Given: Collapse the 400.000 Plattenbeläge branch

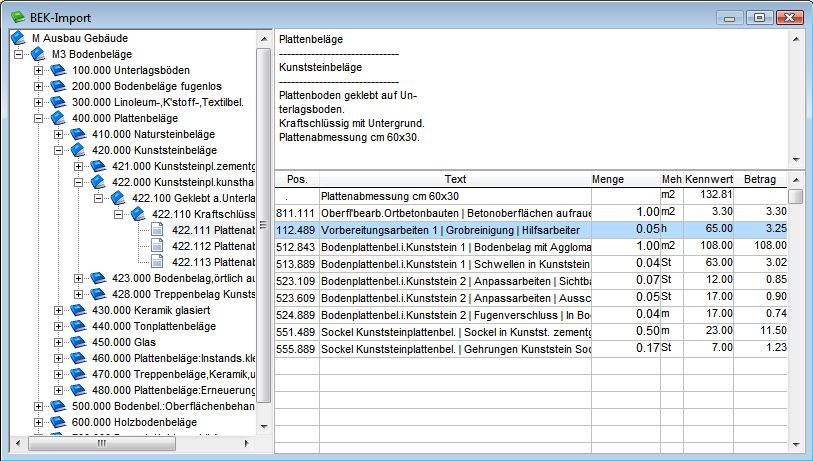Looking at the screenshot, I should (38, 118).
